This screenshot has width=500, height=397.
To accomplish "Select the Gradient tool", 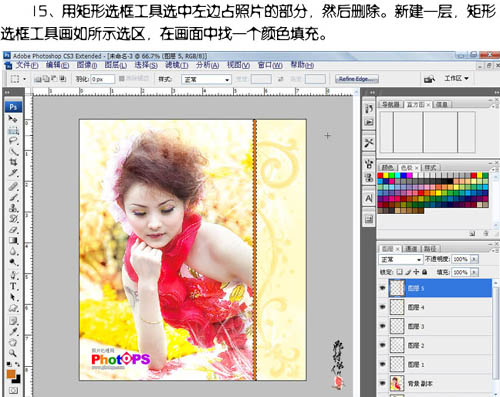I will click(x=13, y=240).
